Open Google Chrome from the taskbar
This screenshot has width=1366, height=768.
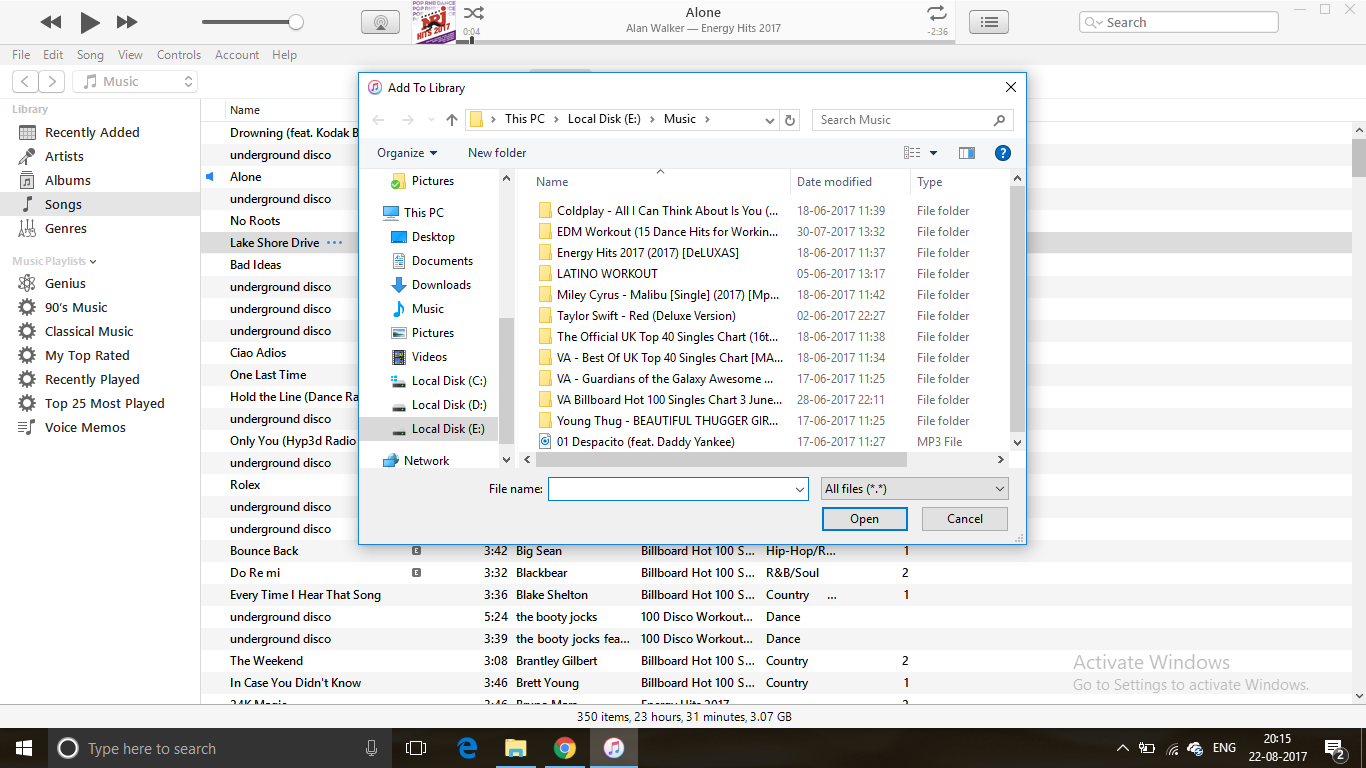tap(565, 748)
